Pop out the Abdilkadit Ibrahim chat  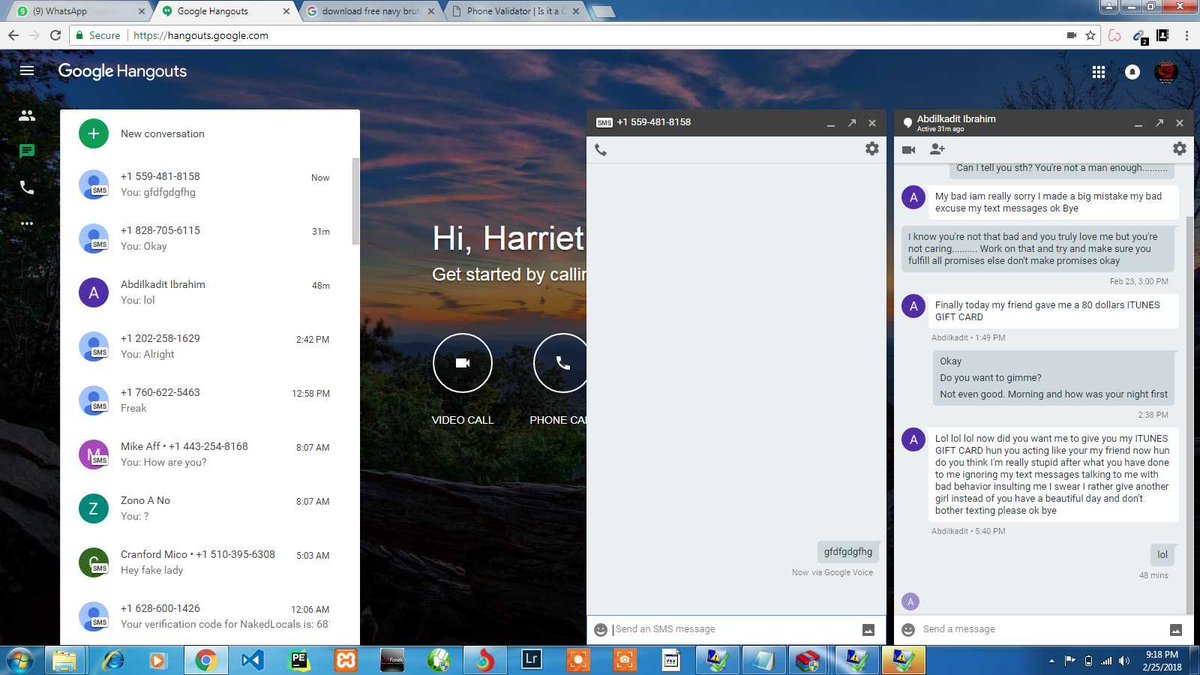tap(1159, 123)
